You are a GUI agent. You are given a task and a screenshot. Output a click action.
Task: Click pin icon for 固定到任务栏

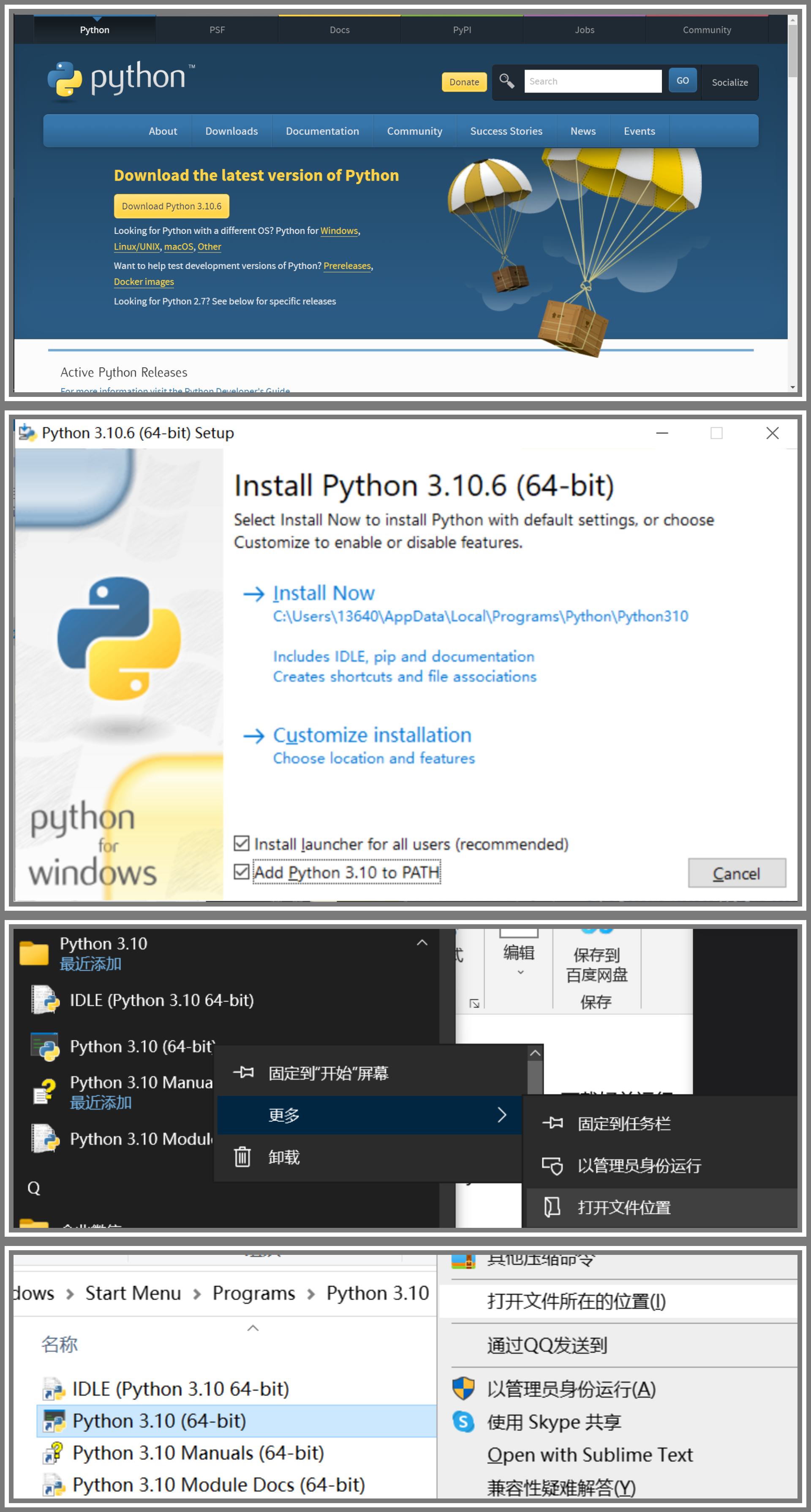(x=552, y=1123)
